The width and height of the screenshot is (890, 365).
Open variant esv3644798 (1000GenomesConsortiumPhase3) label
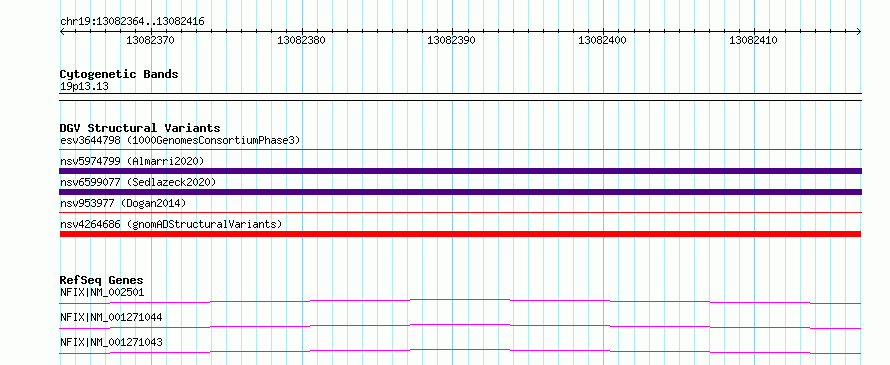coord(180,140)
